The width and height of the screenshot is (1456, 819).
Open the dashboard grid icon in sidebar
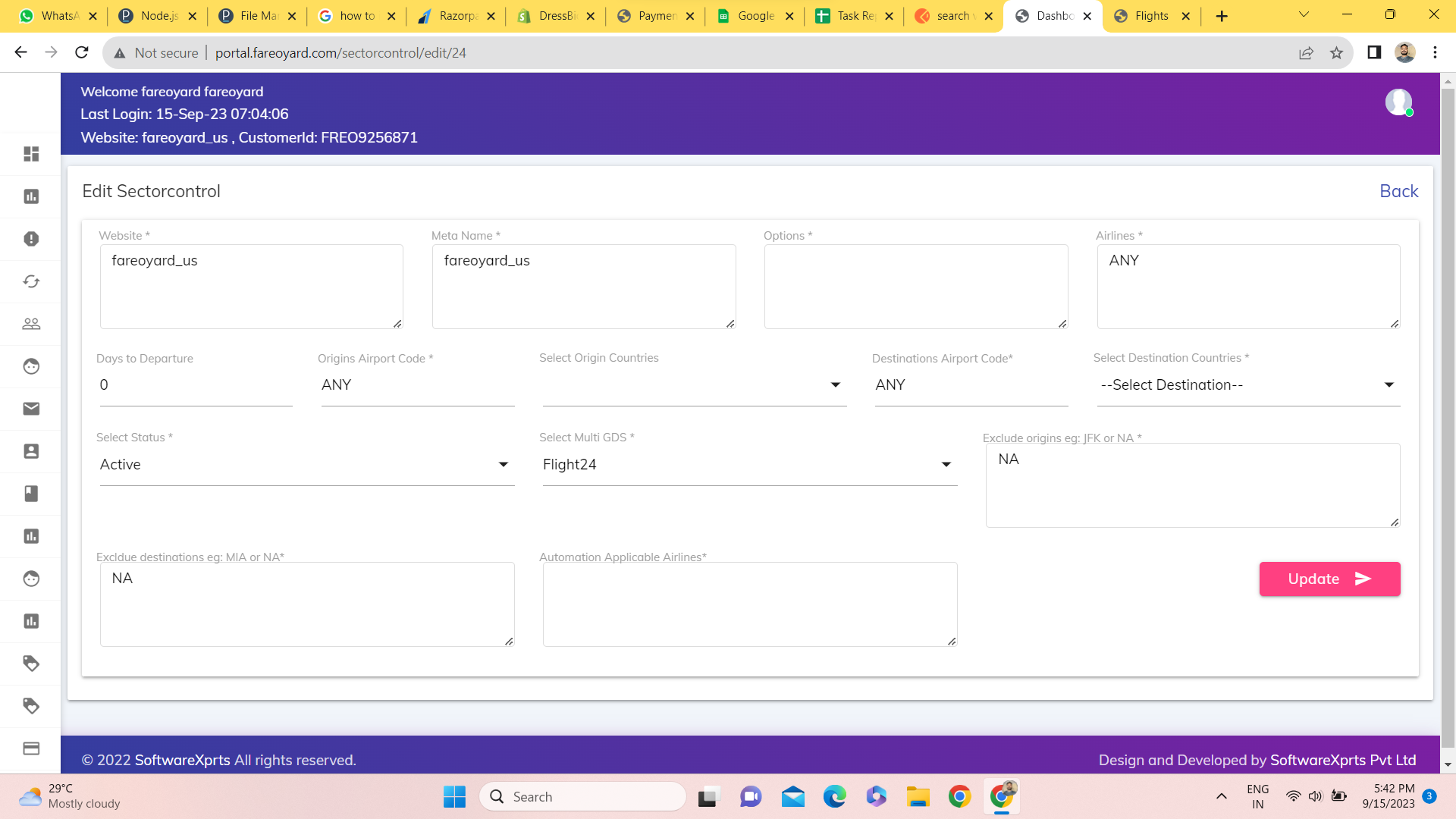pyautogui.click(x=31, y=154)
